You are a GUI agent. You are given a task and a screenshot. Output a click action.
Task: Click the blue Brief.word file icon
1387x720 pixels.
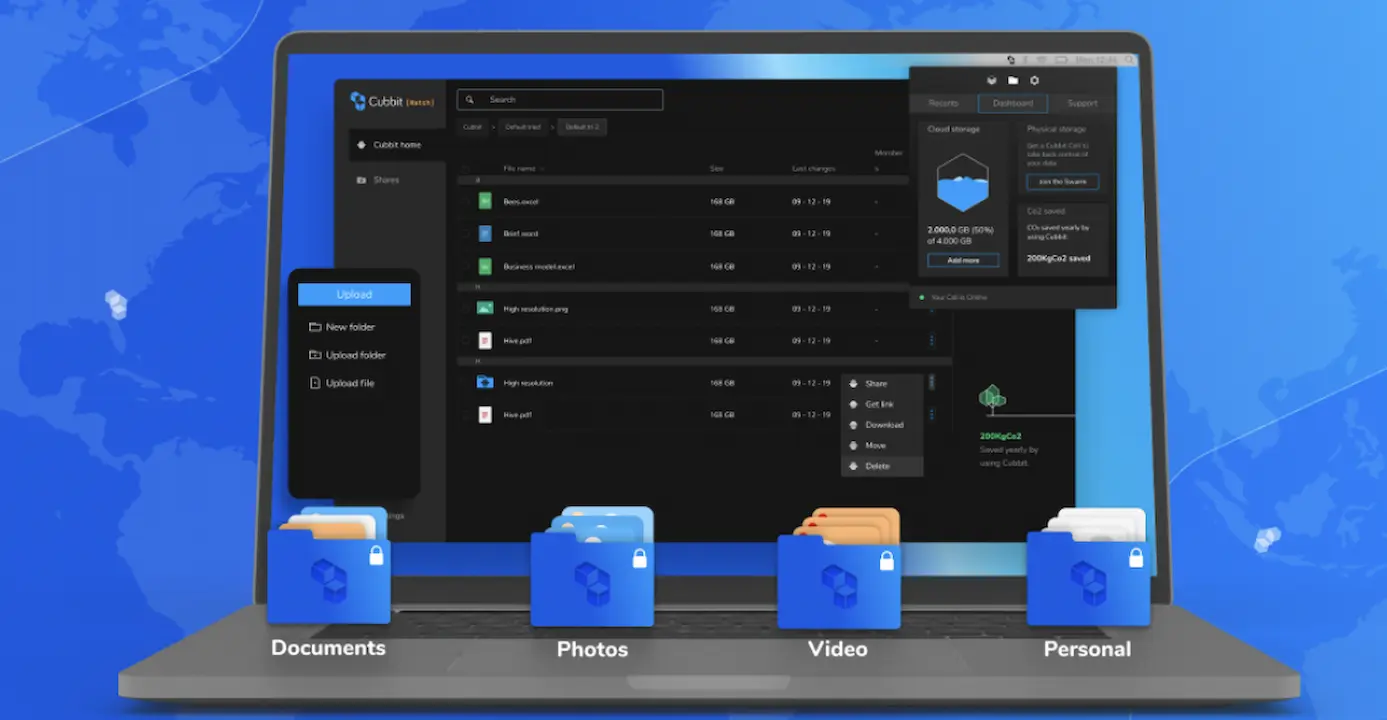[x=485, y=233]
